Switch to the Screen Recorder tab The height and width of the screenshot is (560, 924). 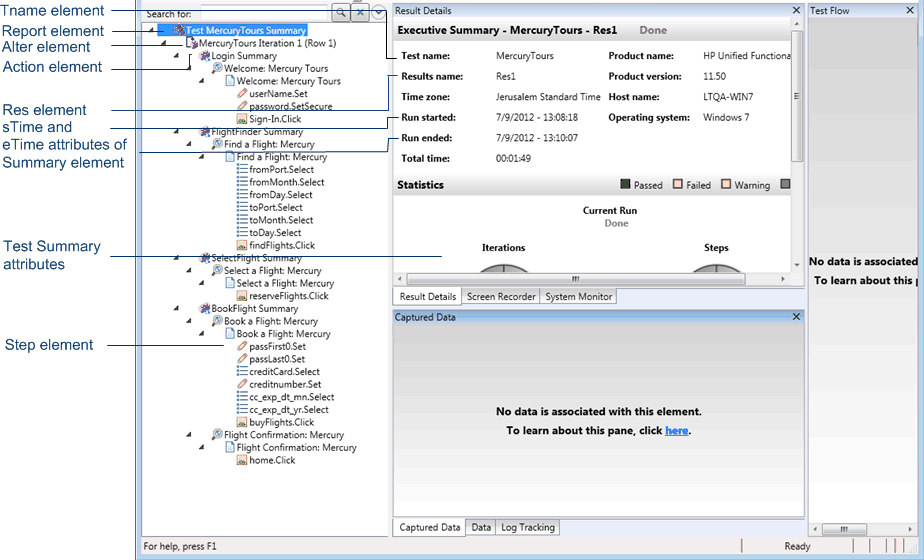500,297
